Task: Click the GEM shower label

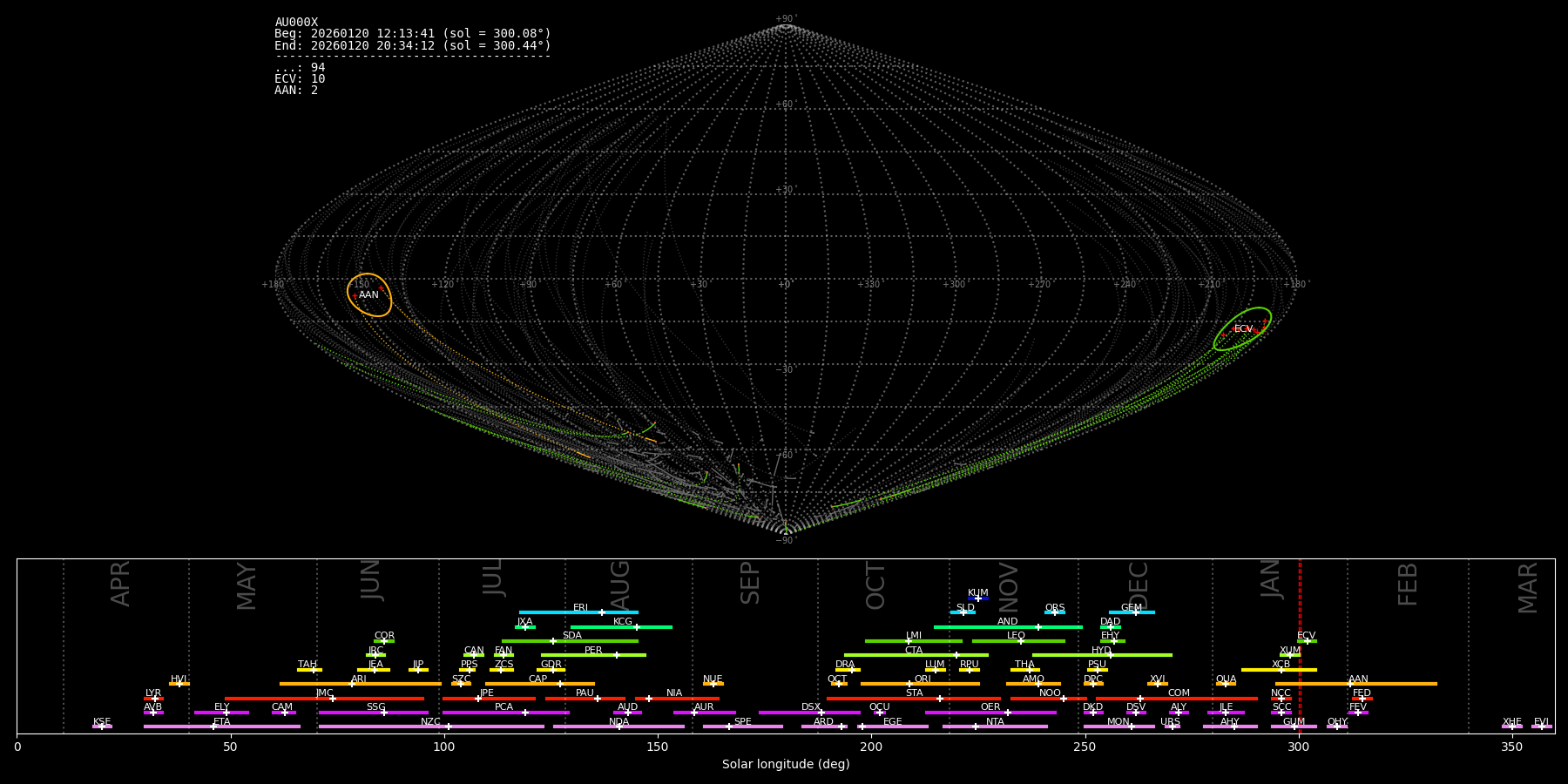Action: point(1131,608)
